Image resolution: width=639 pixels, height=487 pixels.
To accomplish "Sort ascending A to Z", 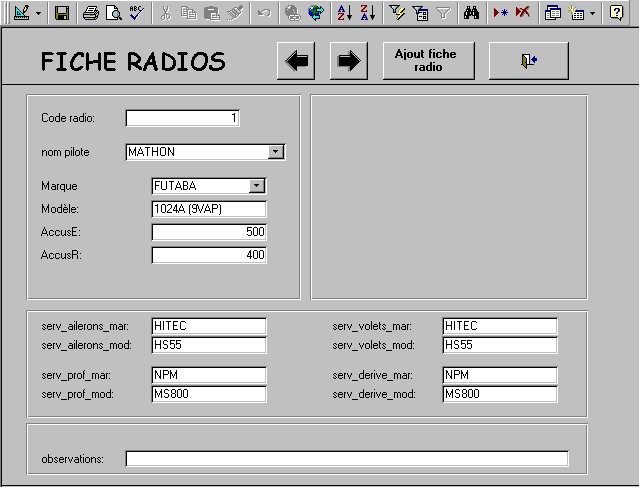I will pos(344,13).
